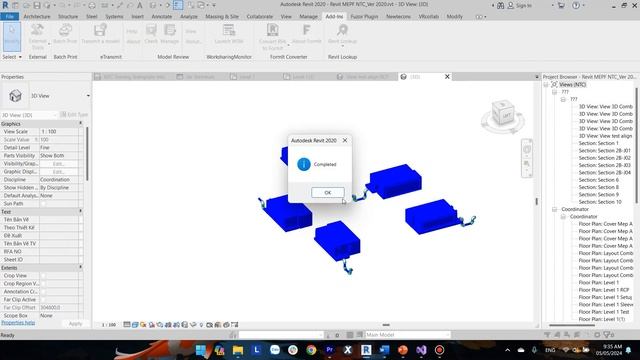Viewport: 640px width, 360px height.
Task: Open Premiere Pro from the taskbar
Action: 329,350
